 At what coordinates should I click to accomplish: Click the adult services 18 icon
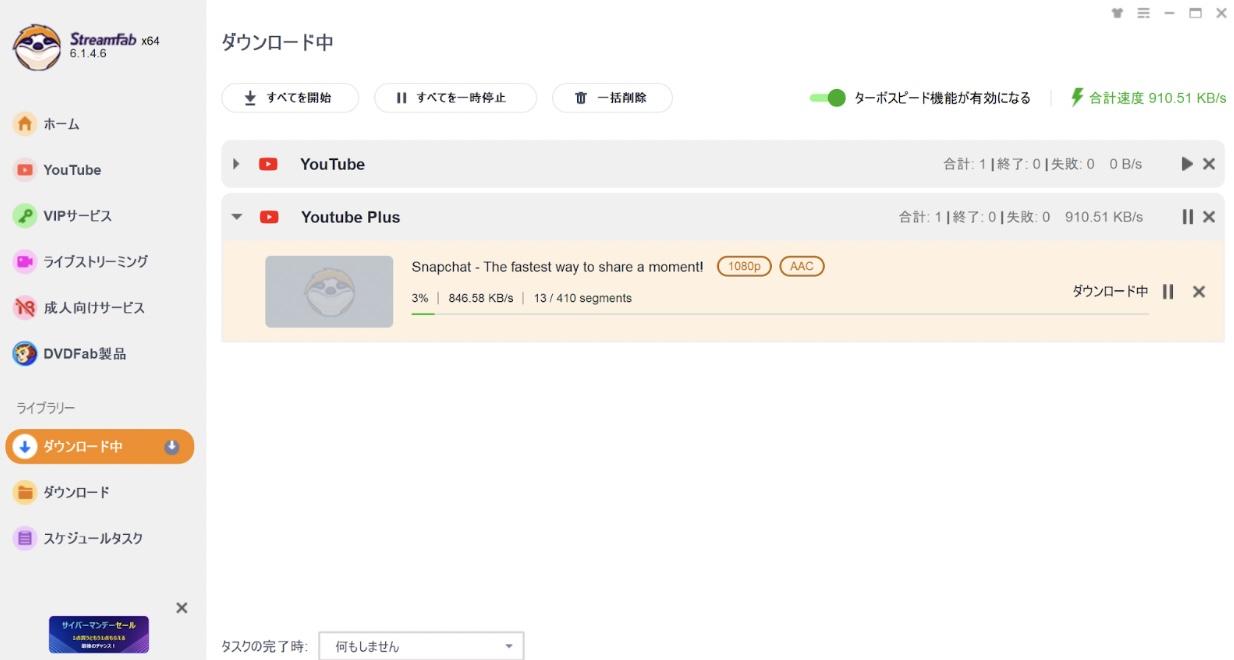point(25,307)
